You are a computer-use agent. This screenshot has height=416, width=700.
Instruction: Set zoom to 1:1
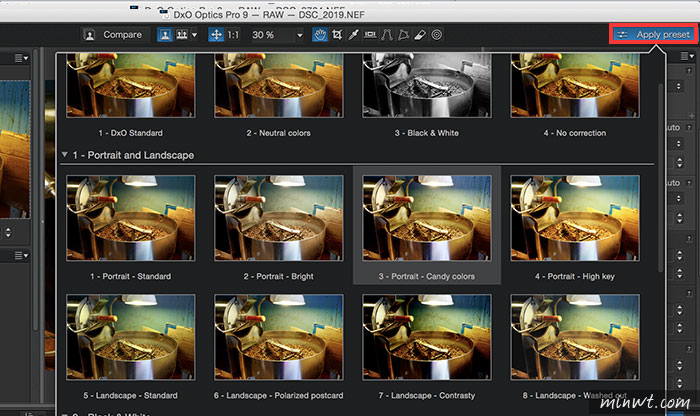[233, 35]
